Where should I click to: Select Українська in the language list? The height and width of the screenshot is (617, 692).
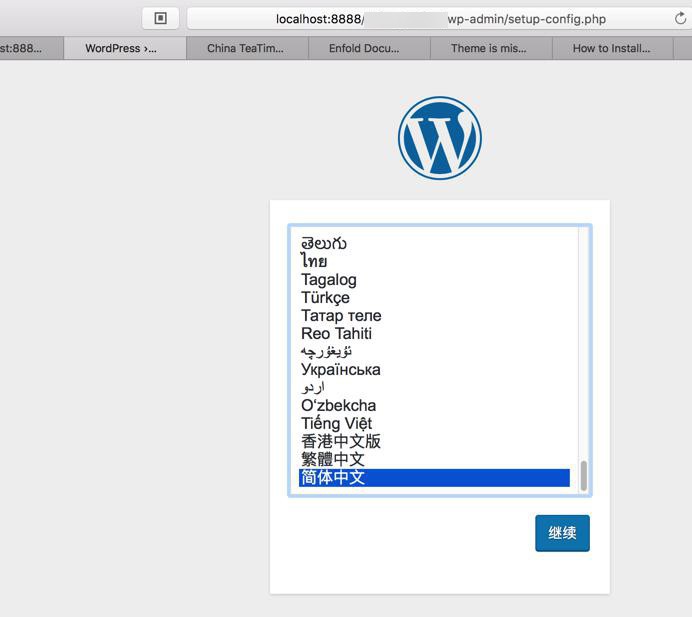pos(434,369)
